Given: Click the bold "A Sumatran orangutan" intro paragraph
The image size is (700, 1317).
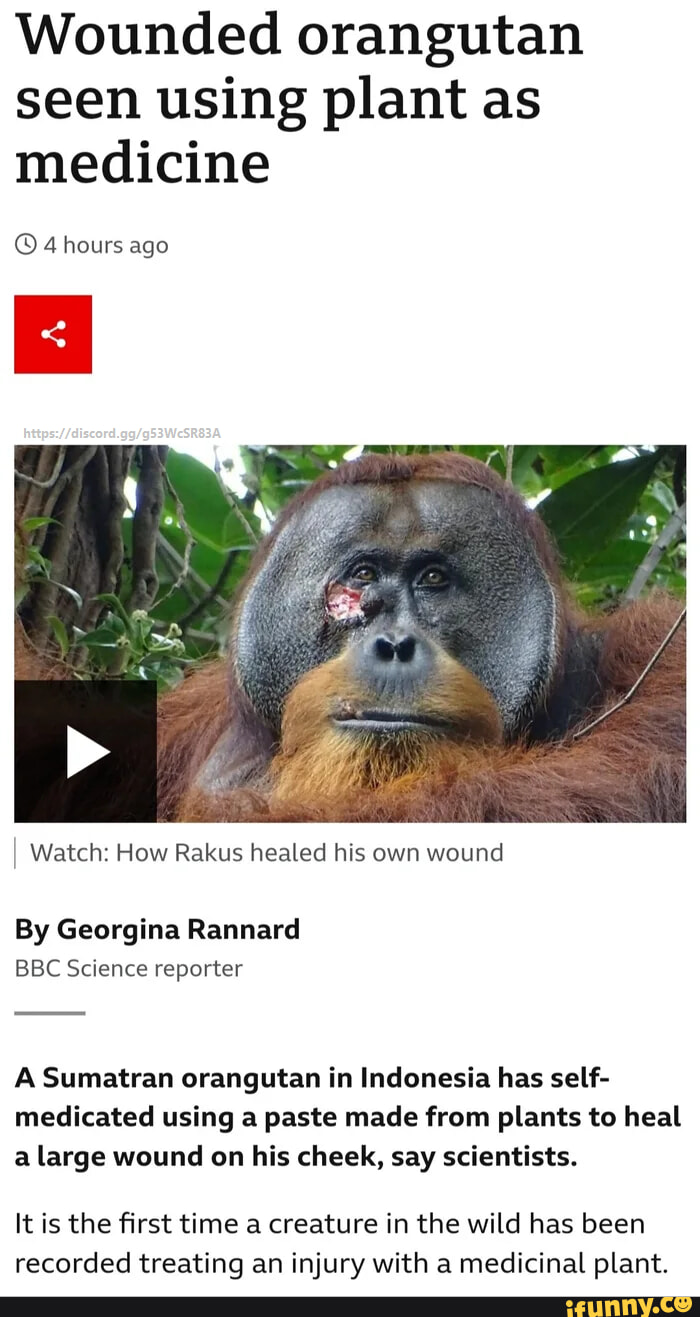Looking at the screenshot, I should [x=347, y=1116].
